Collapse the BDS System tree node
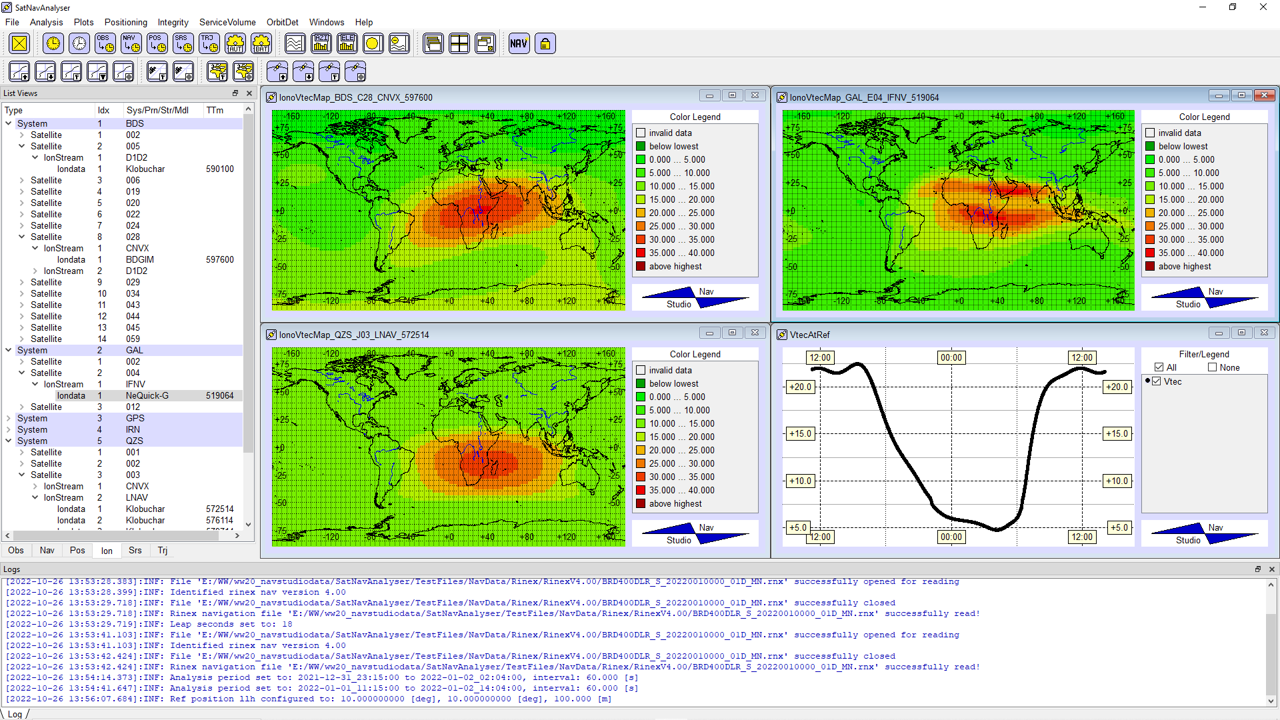The width and height of the screenshot is (1280, 720). point(9,124)
